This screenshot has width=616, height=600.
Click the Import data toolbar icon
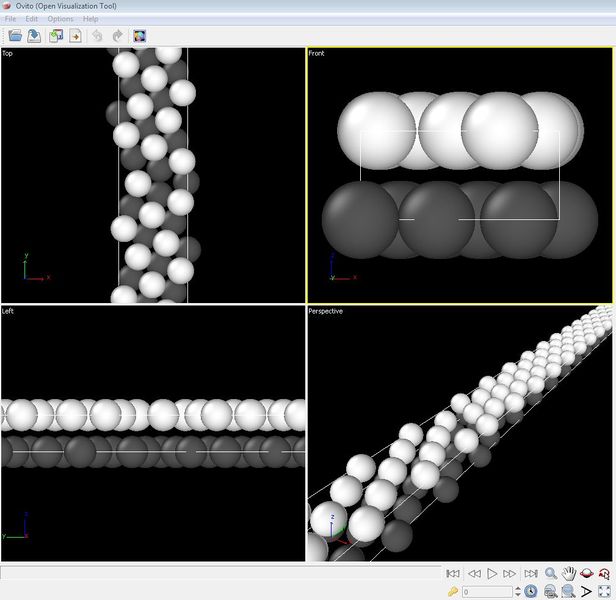point(56,36)
